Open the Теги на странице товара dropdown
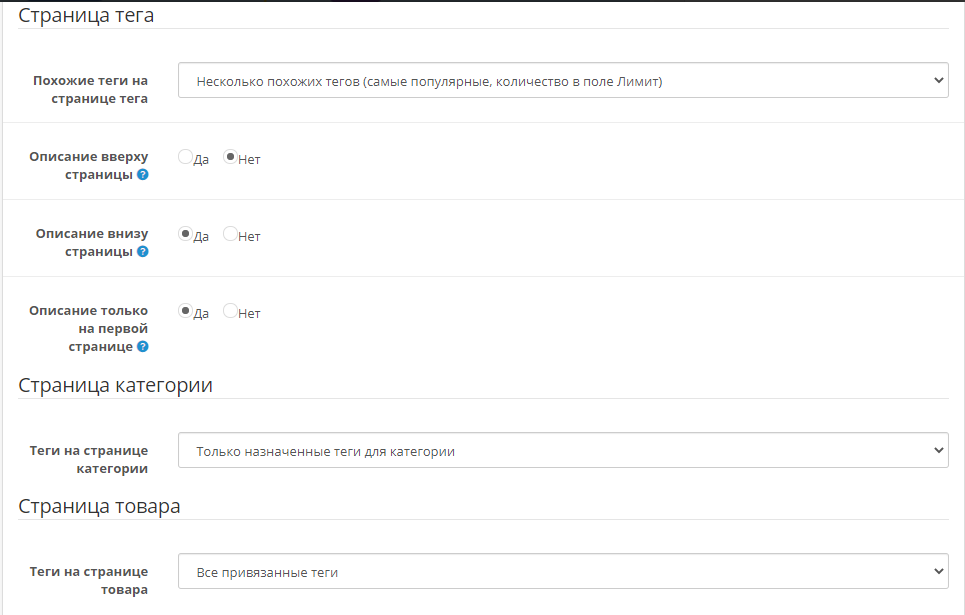The image size is (965, 615). (x=563, y=572)
